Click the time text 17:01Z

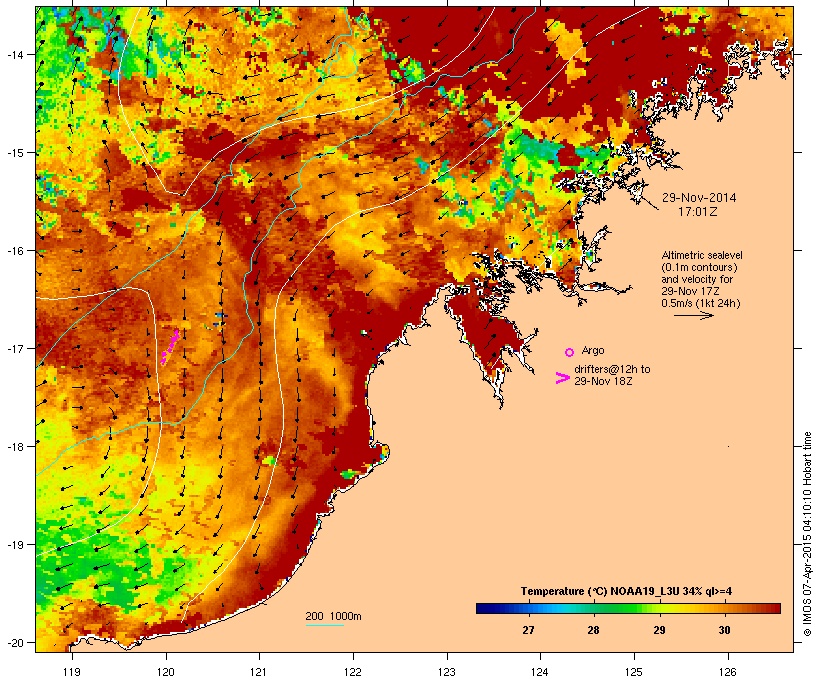tap(698, 212)
